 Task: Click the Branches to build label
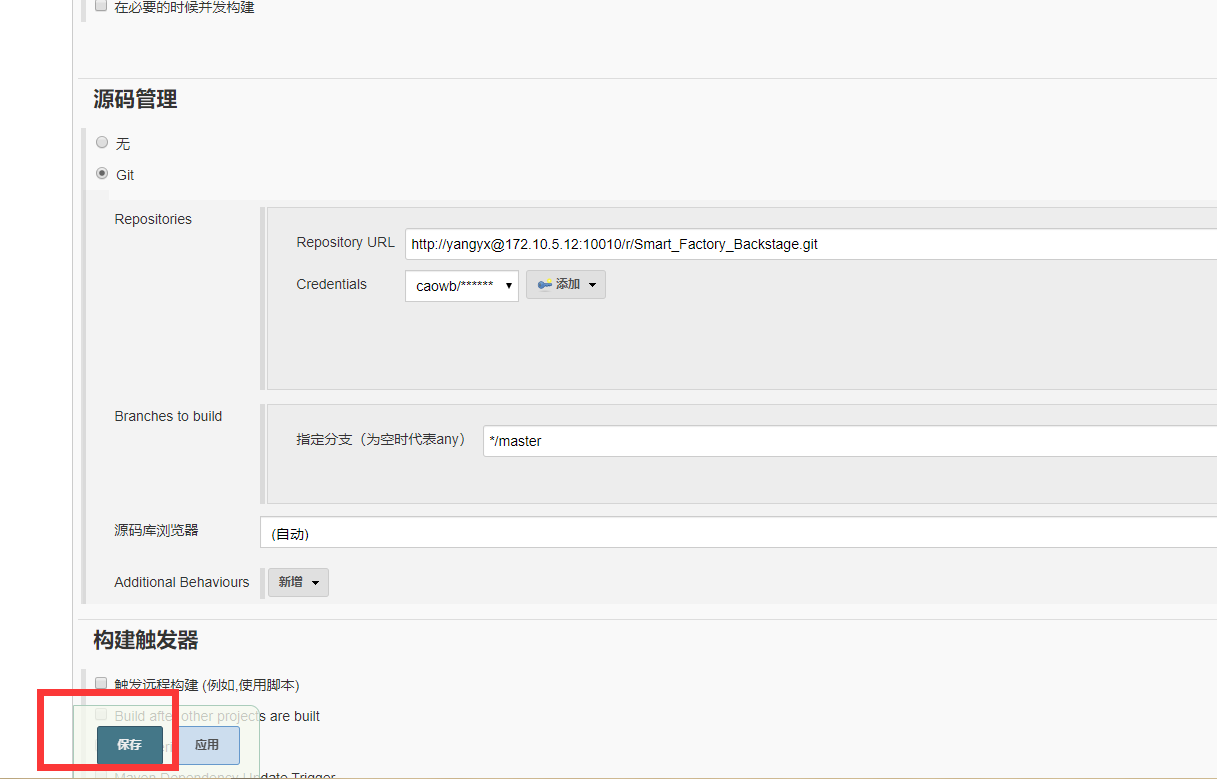(168, 416)
